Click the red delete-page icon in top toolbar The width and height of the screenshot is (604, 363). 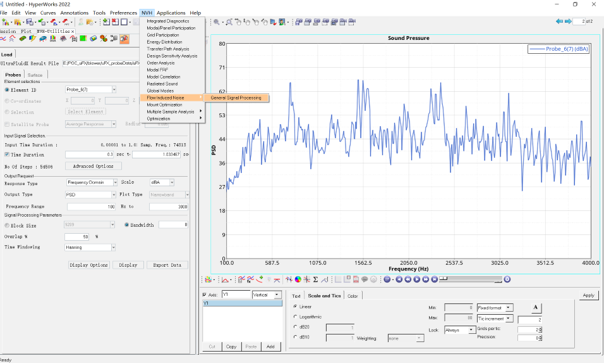click(115, 22)
